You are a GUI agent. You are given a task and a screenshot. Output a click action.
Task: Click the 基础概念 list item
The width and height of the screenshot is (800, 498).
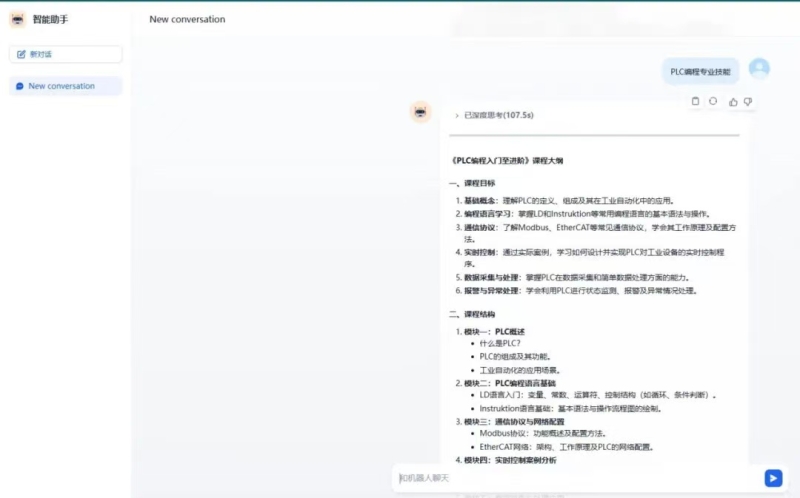[x=566, y=201]
